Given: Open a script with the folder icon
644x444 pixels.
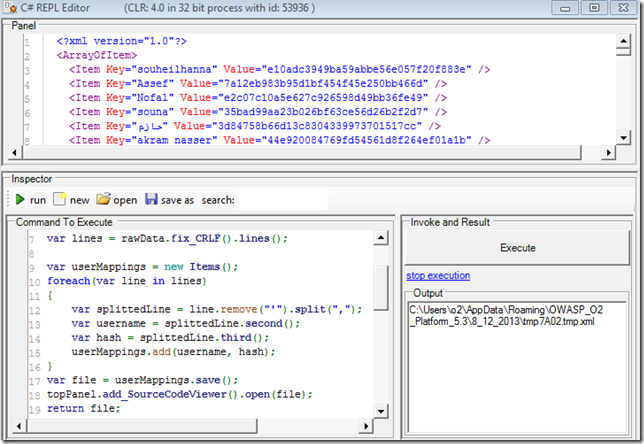Looking at the screenshot, I should 103,200.
